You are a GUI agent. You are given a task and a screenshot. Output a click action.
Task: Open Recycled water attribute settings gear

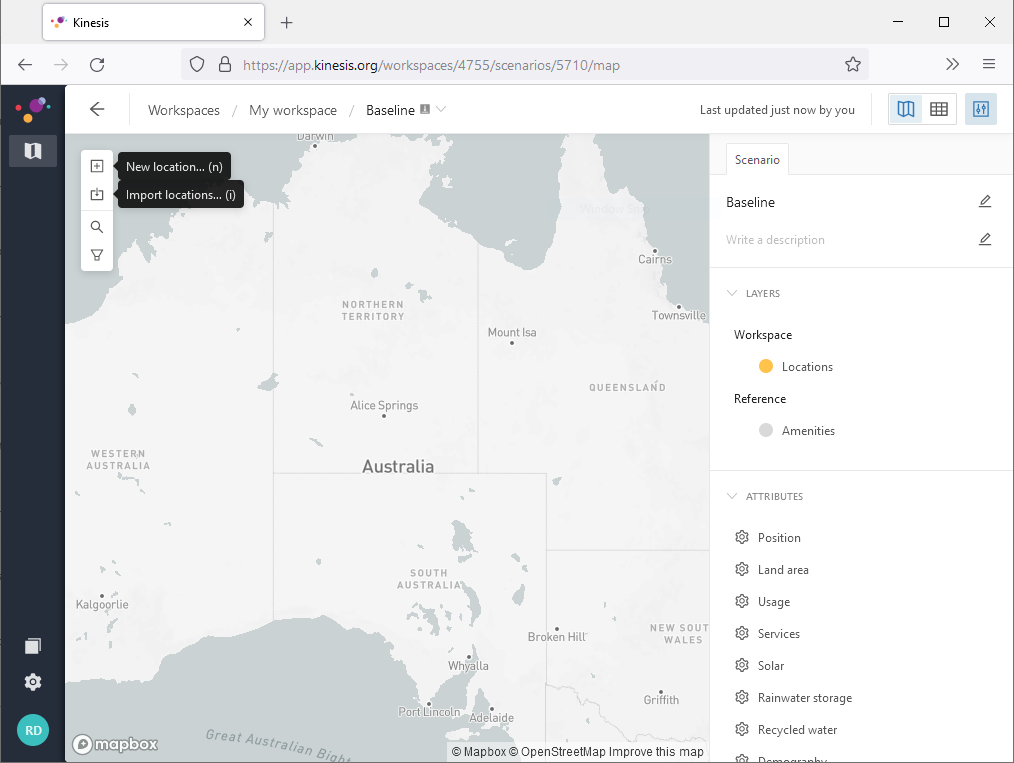[x=742, y=729]
